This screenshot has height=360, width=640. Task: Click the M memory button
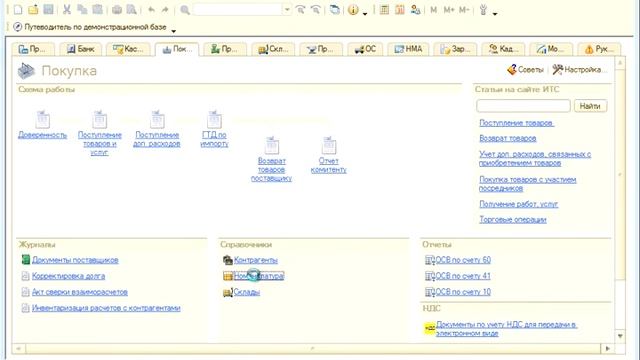(433, 9)
